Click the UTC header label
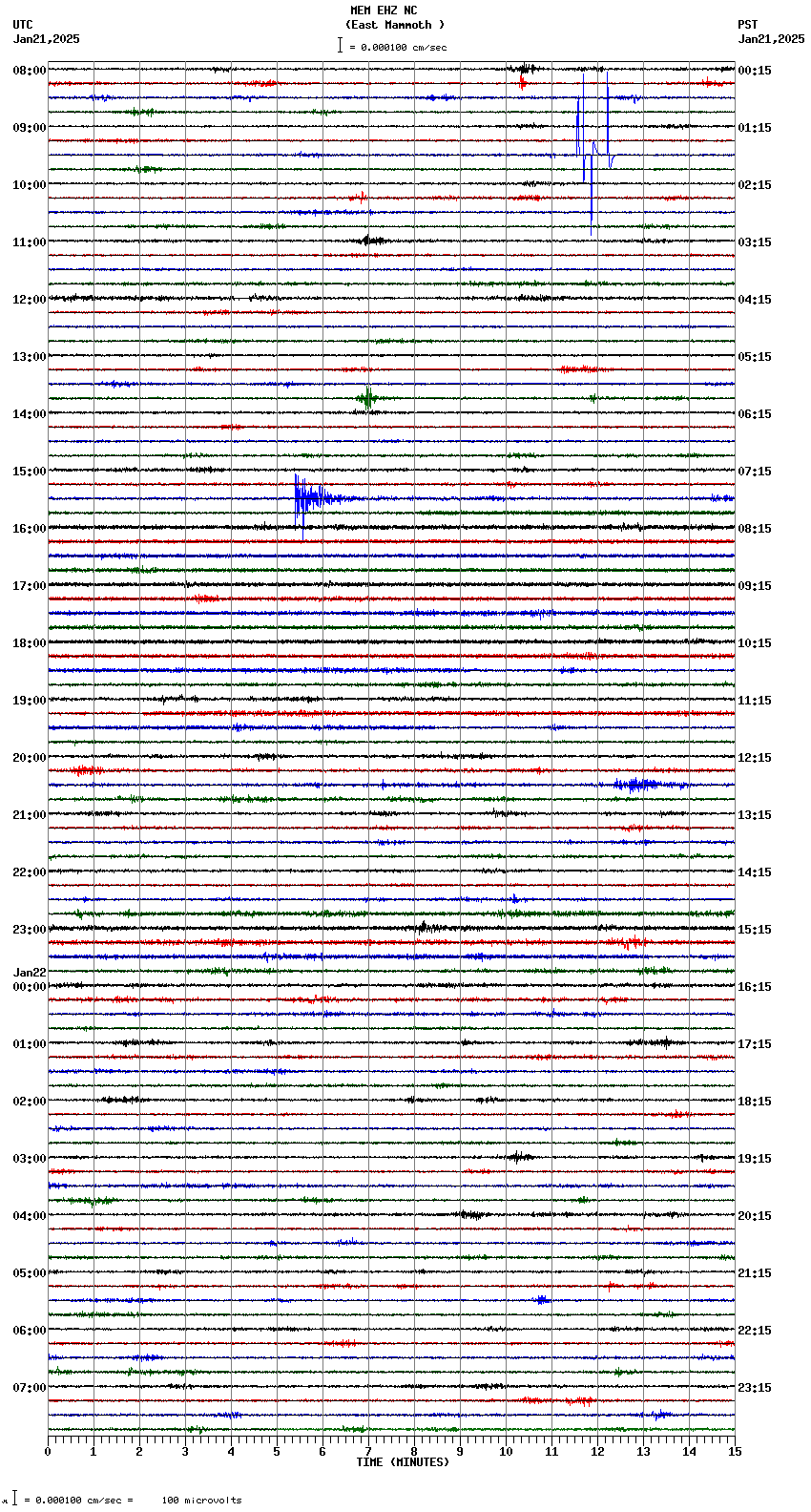811x1512 pixels. [23, 25]
